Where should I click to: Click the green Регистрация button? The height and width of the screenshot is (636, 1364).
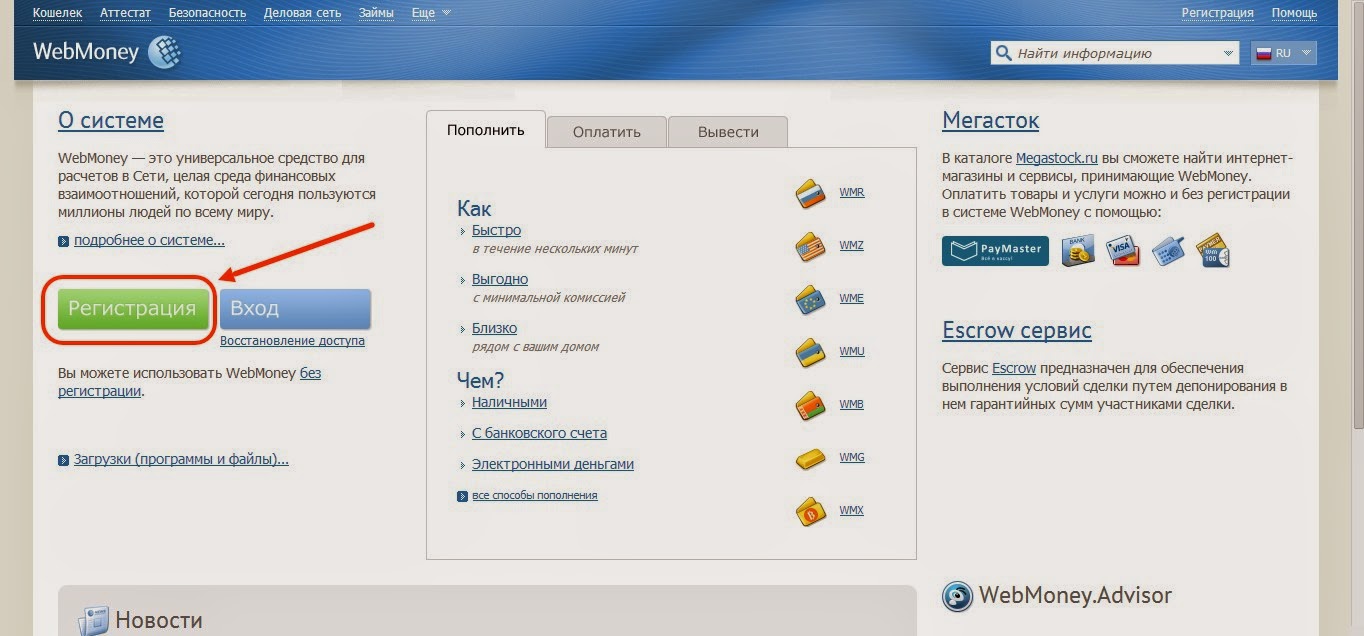[x=133, y=309]
